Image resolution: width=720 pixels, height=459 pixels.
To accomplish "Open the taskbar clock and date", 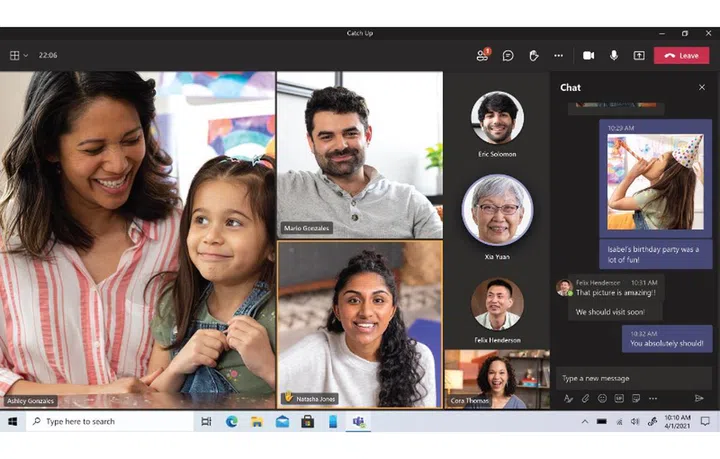I will pyautogui.click(x=677, y=421).
